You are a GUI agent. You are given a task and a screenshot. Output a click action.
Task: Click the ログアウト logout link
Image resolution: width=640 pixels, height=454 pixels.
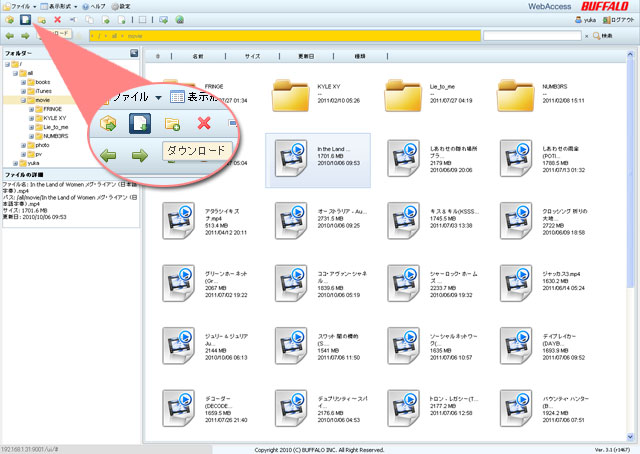point(619,19)
